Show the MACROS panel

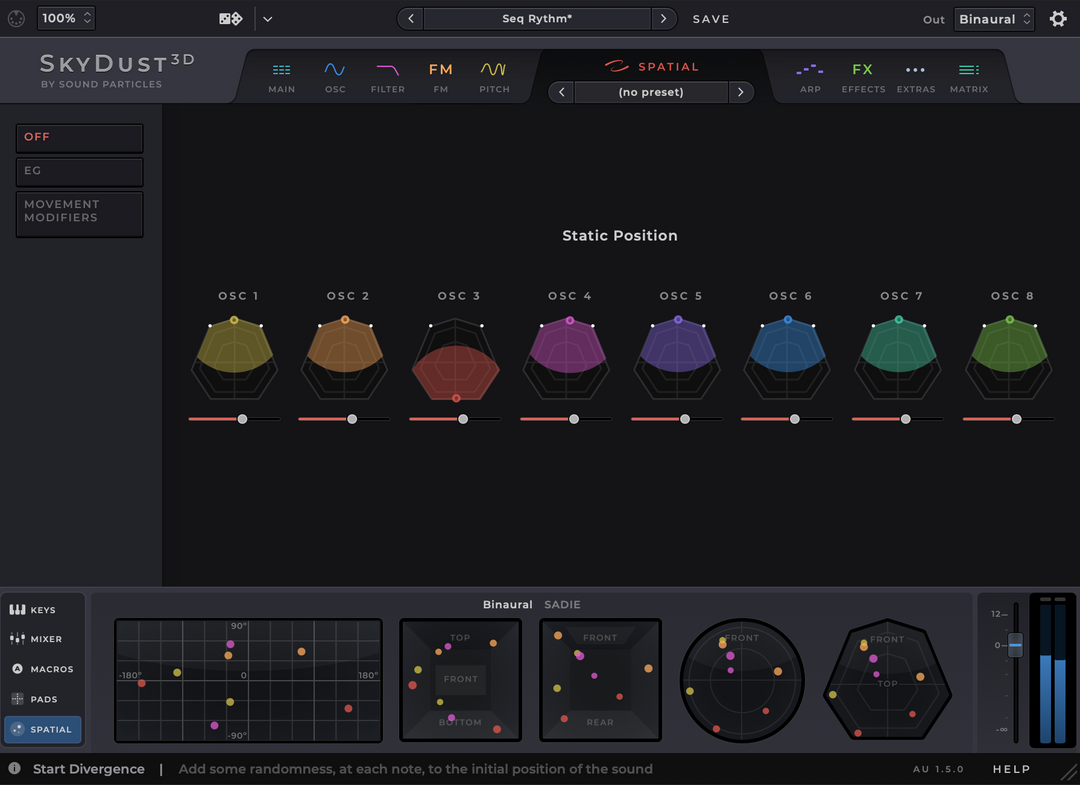coord(43,669)
